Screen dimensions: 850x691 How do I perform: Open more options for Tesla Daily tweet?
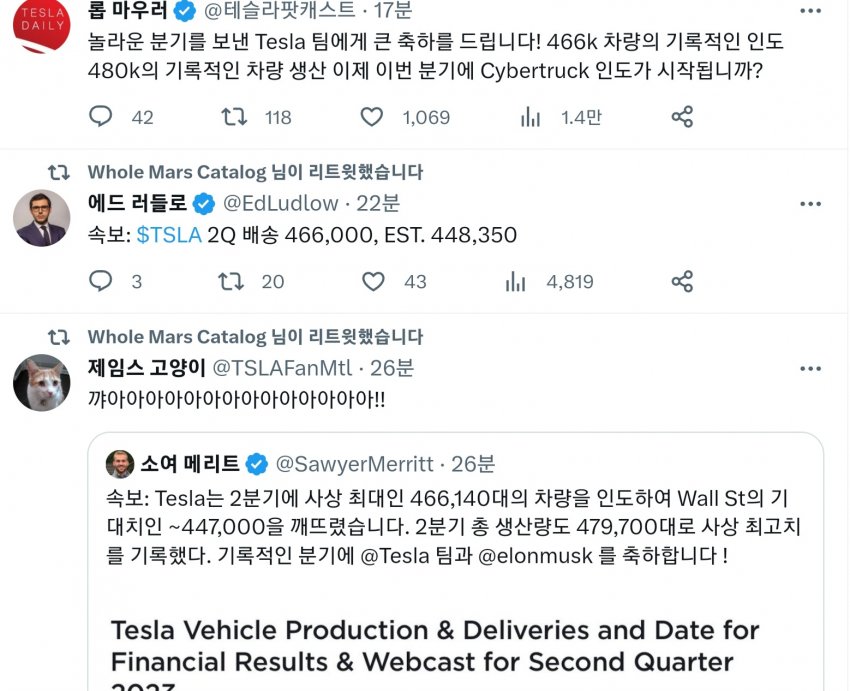811,11
